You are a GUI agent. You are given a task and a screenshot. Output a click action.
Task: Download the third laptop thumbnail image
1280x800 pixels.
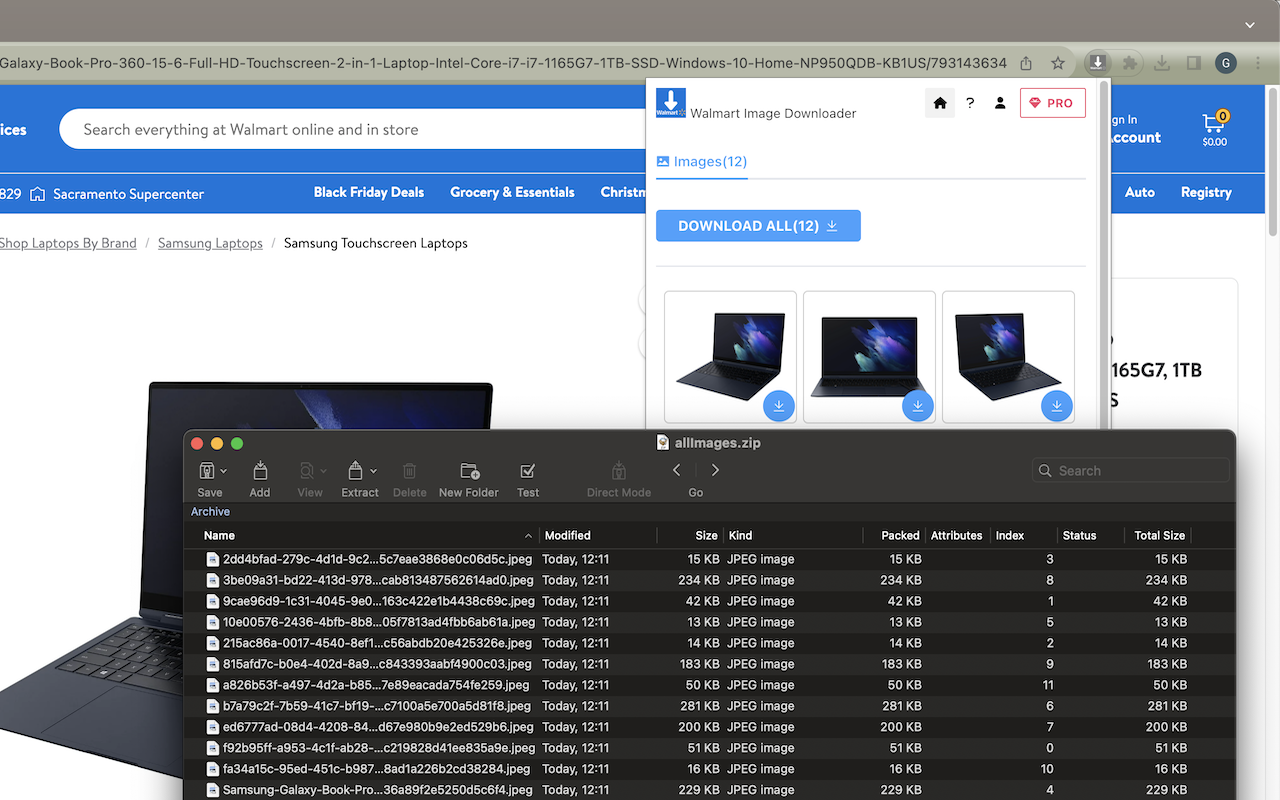[1057, 405]
